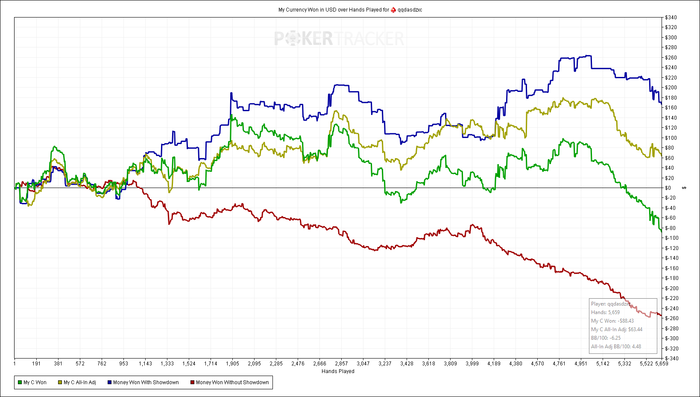The image size is (700, 397).
Task: Select the 'My C Won' legend label
Action: pyautogui.click(x=35, y=382)
